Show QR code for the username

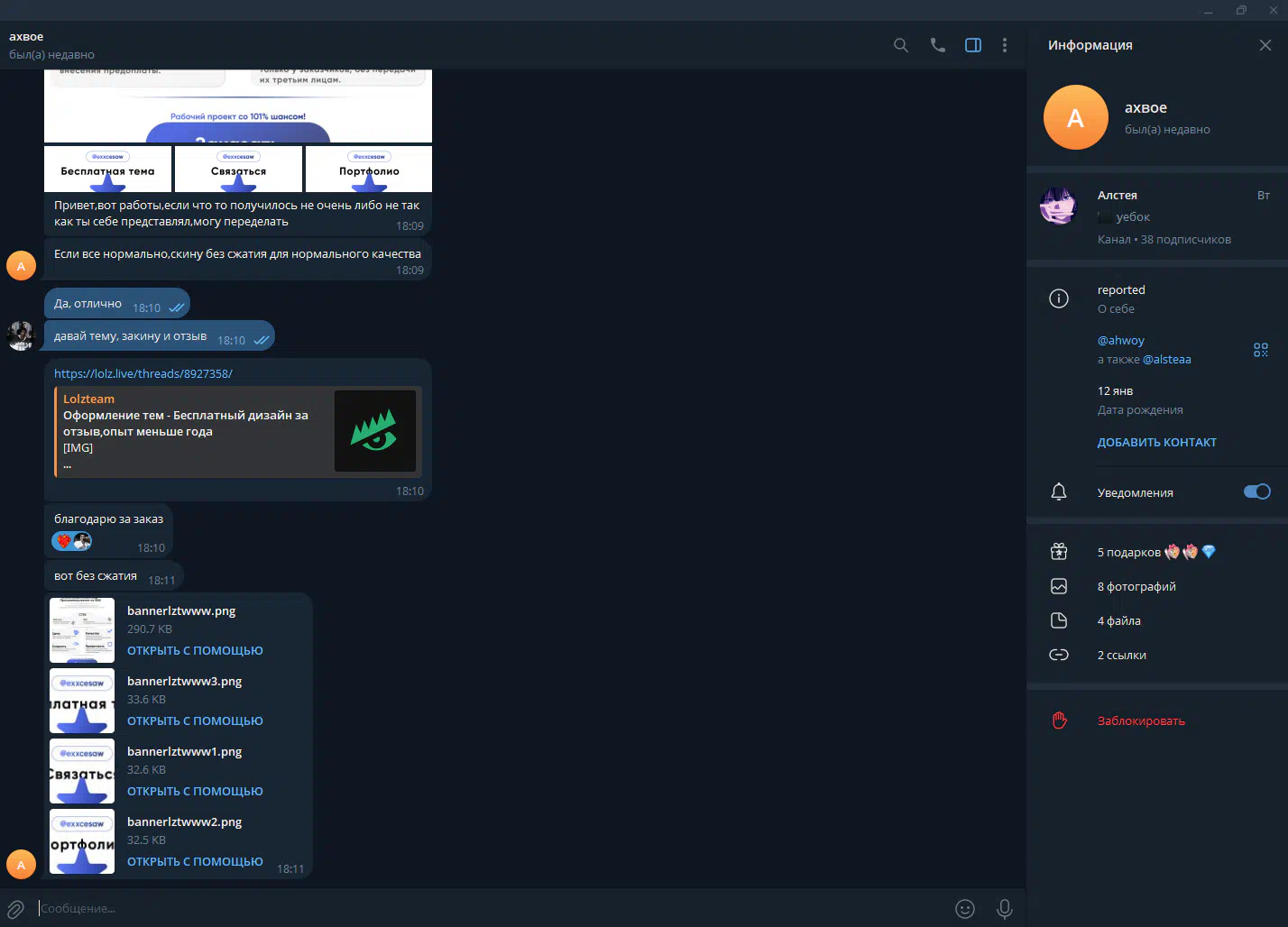click(x=1261, y=350)
